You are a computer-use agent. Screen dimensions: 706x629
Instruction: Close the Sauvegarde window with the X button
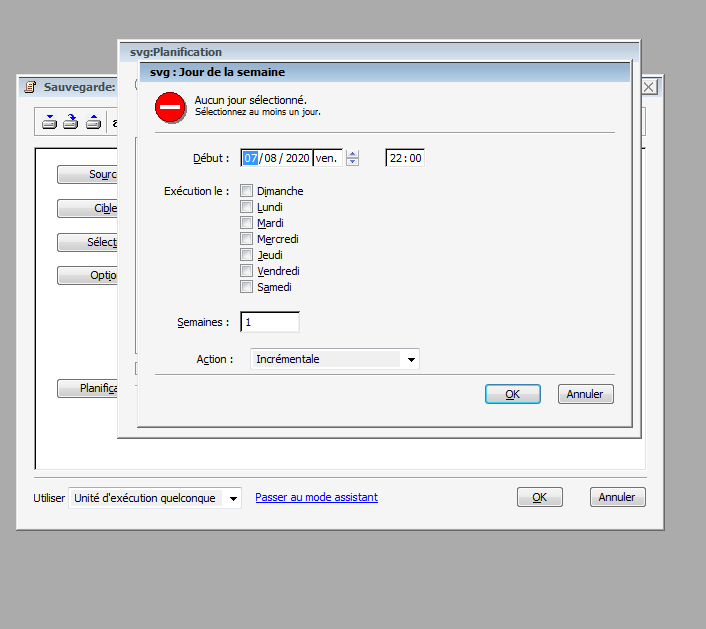[x=649, y=87]
